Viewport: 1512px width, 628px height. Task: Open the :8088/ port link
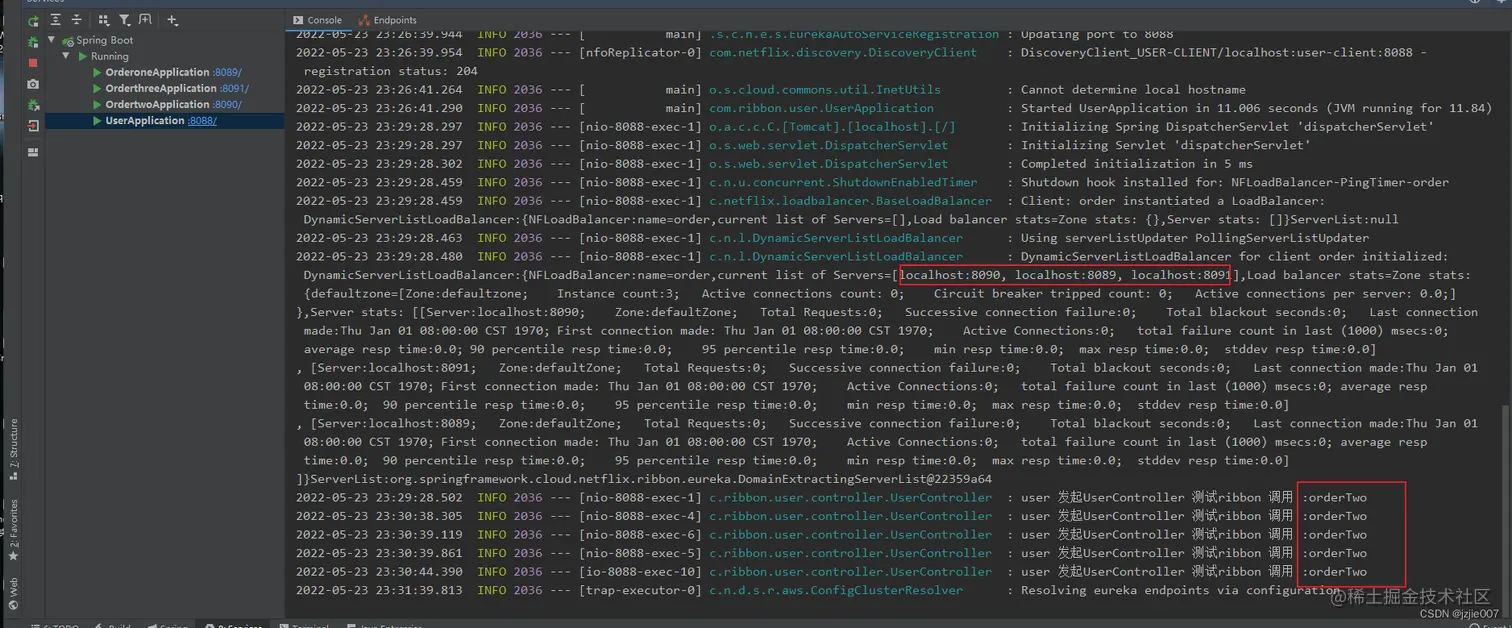point(203,121)
